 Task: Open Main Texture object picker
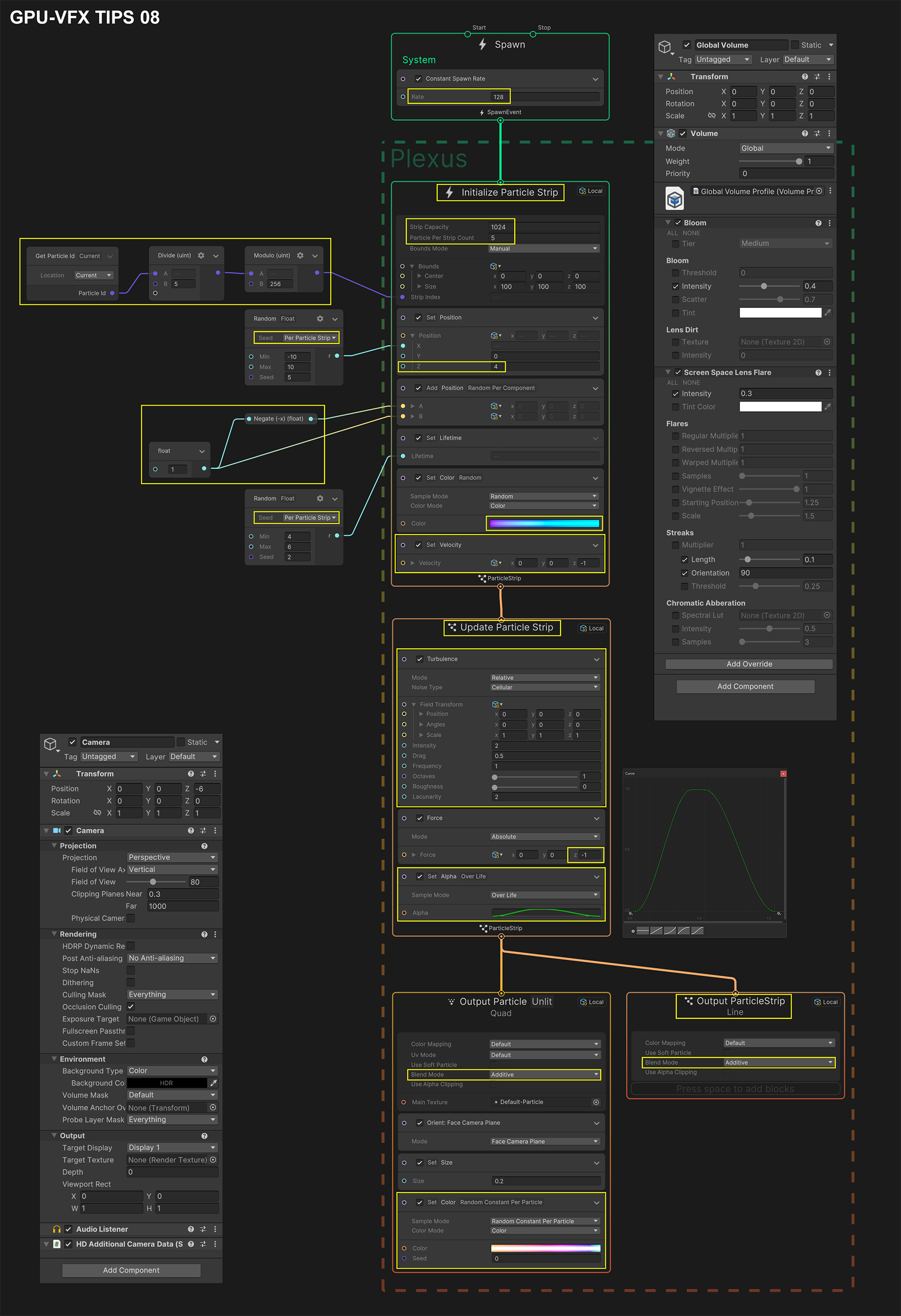point(596,1102)
